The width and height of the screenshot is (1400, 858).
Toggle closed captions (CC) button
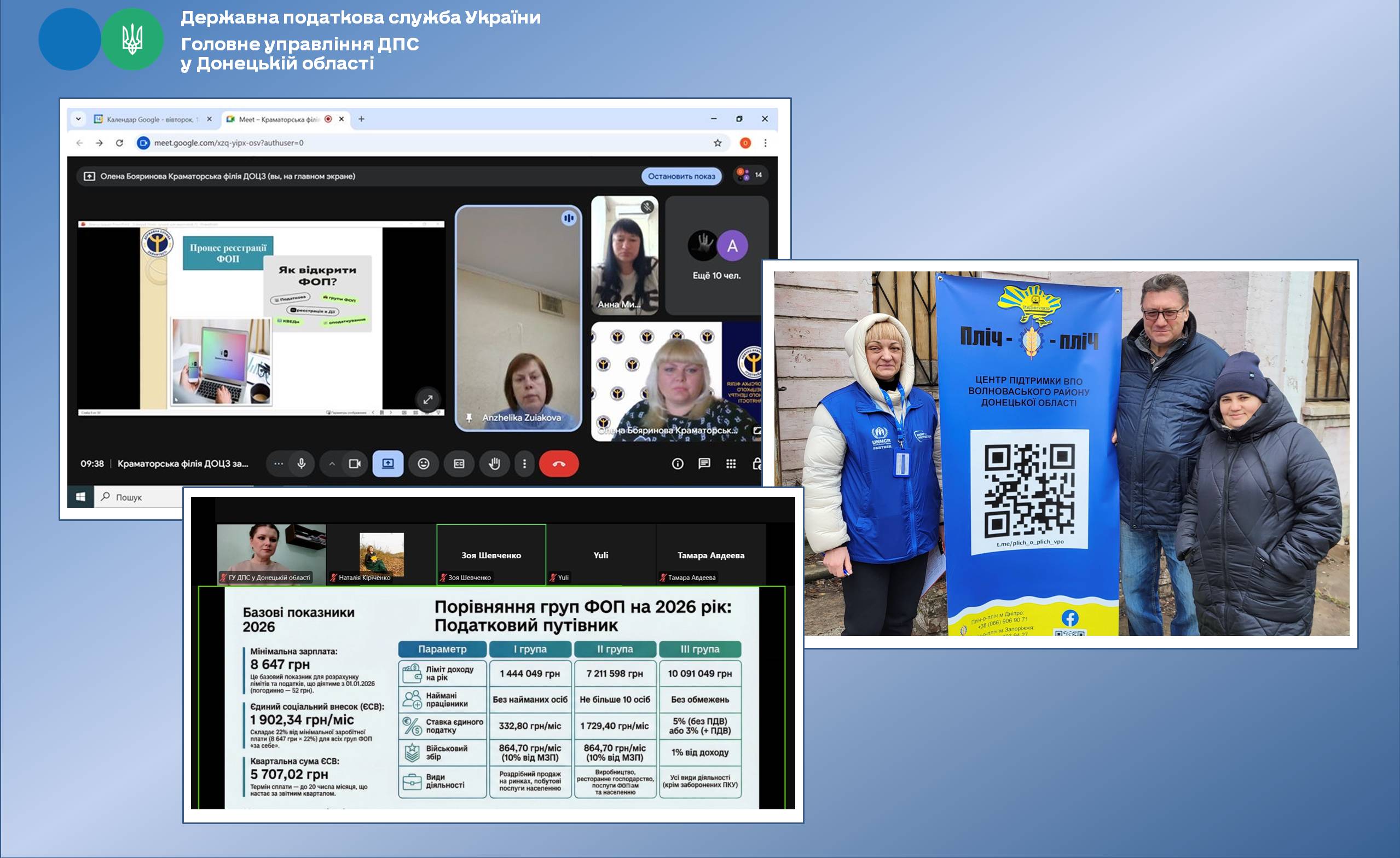tap(459, 463)
